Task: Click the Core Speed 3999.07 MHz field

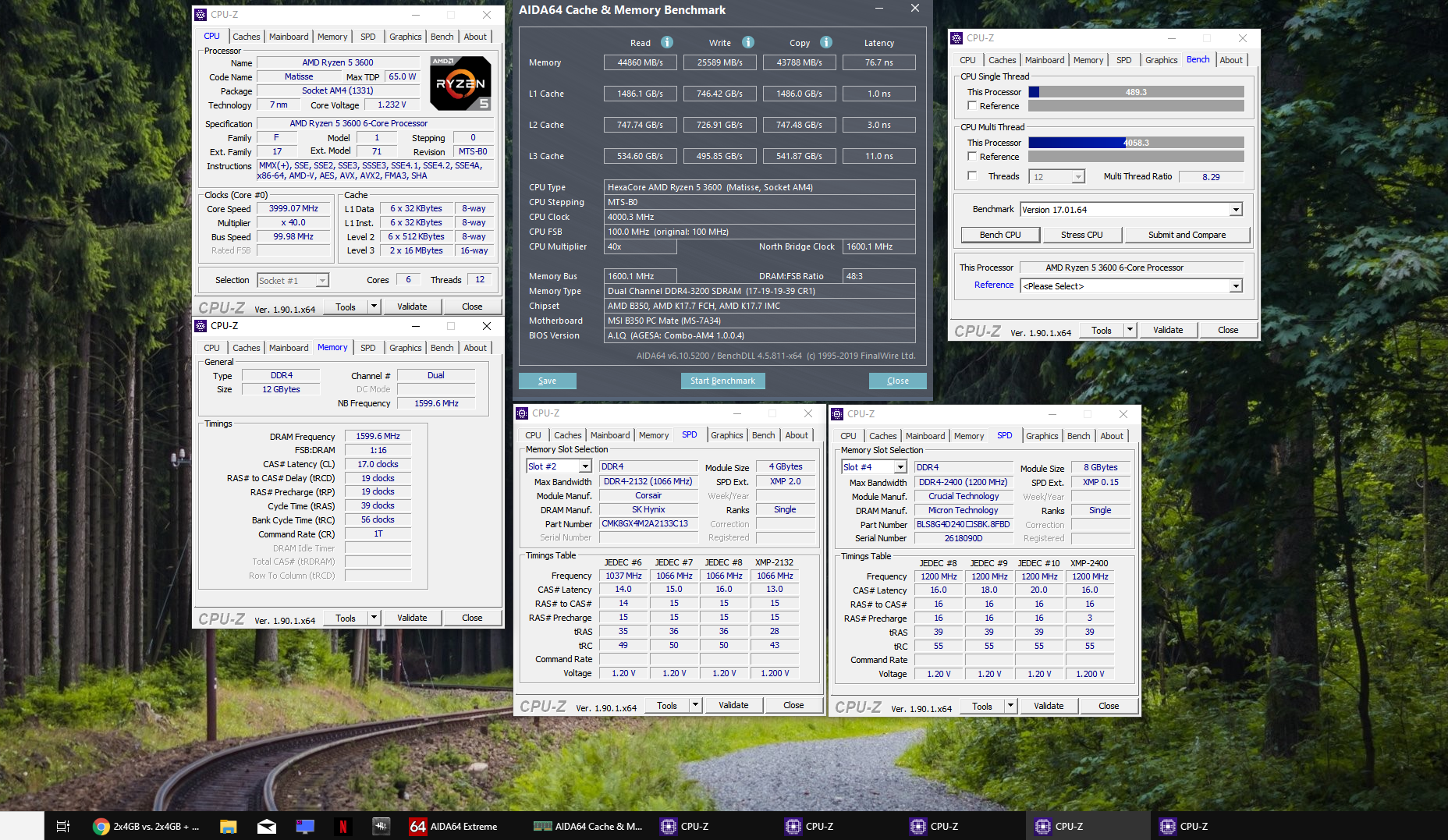Action: 293,208
